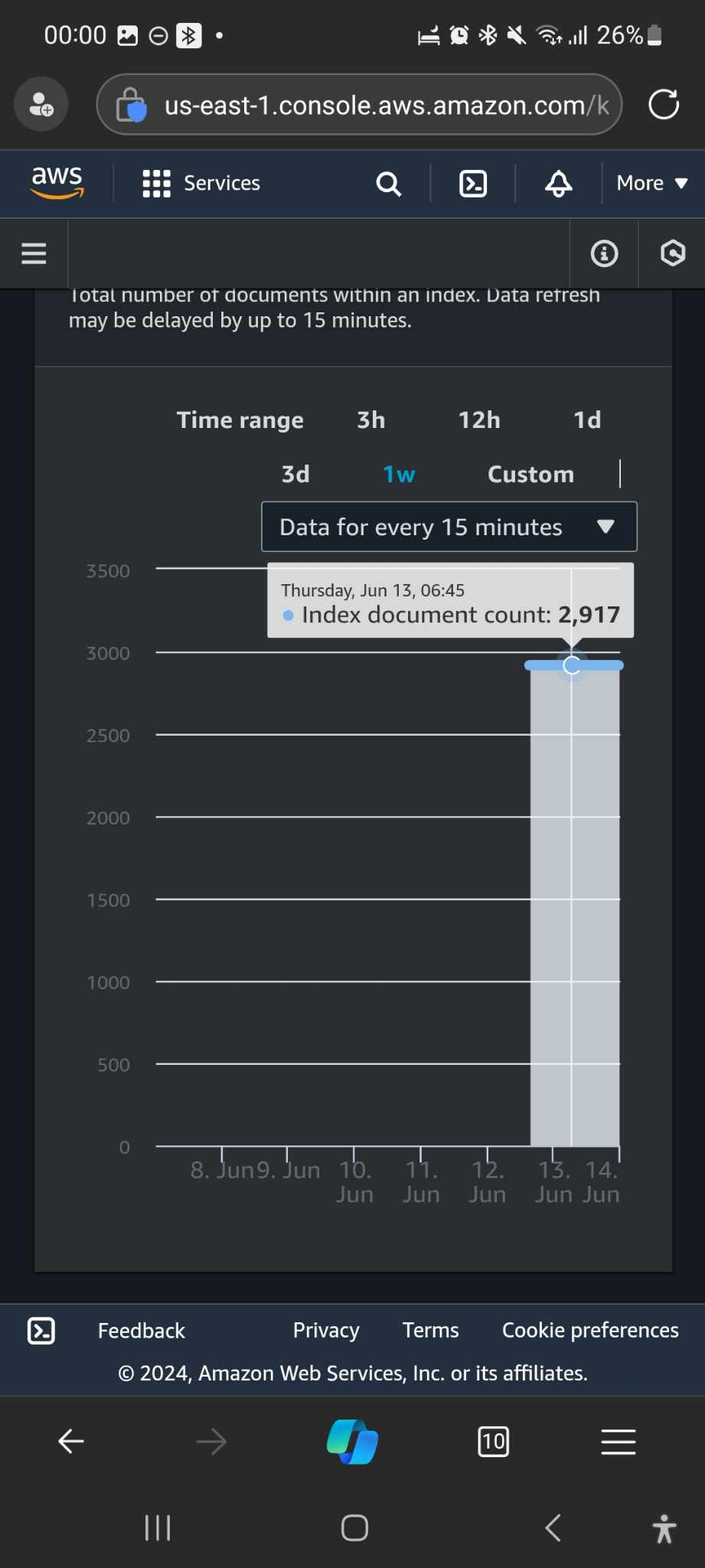Viewport: 705px width, 1568px height.
Task: Expand the More dropdown in the header
Action: [652, 184]
